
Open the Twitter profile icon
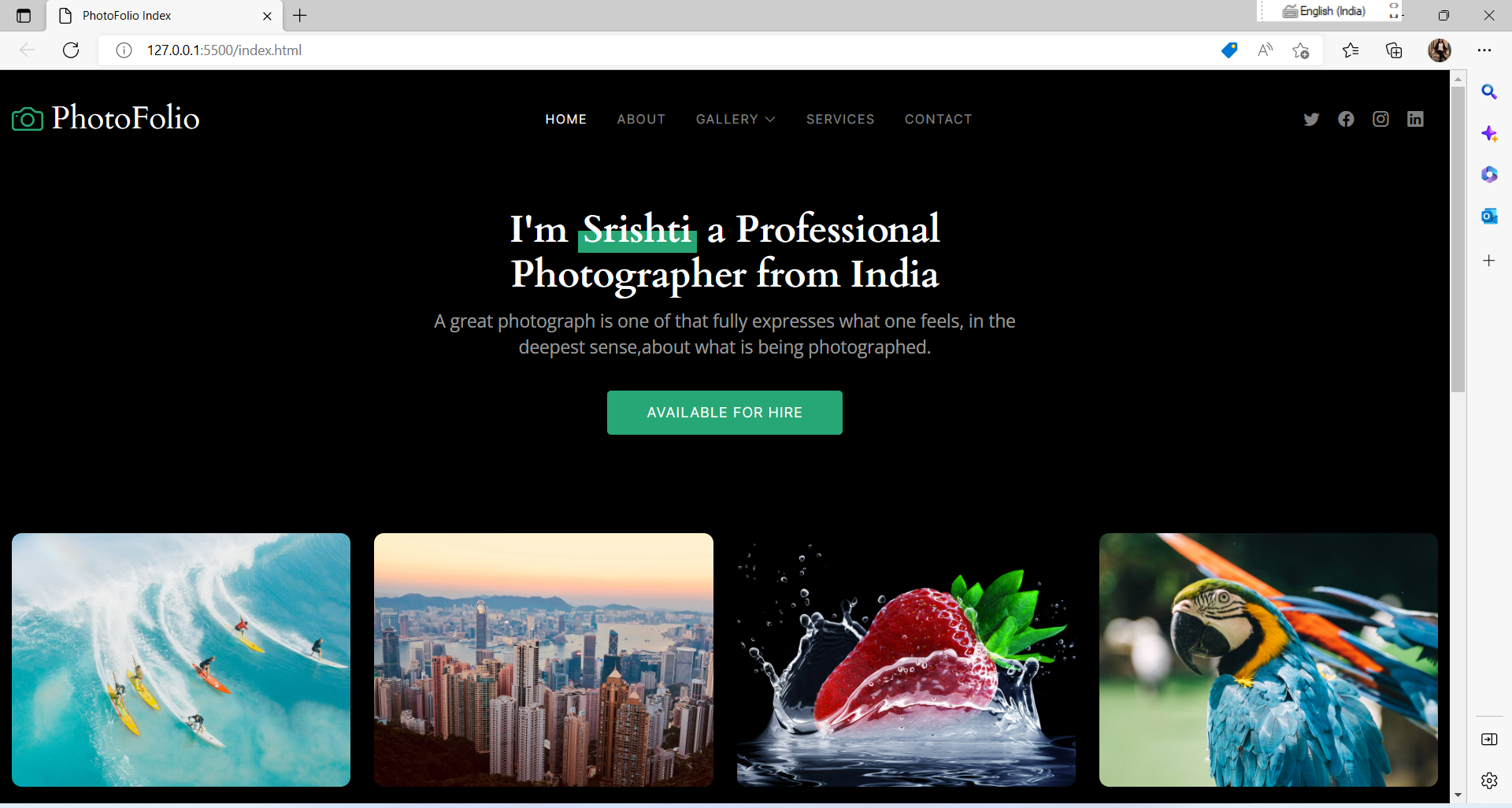(1311, 119)
